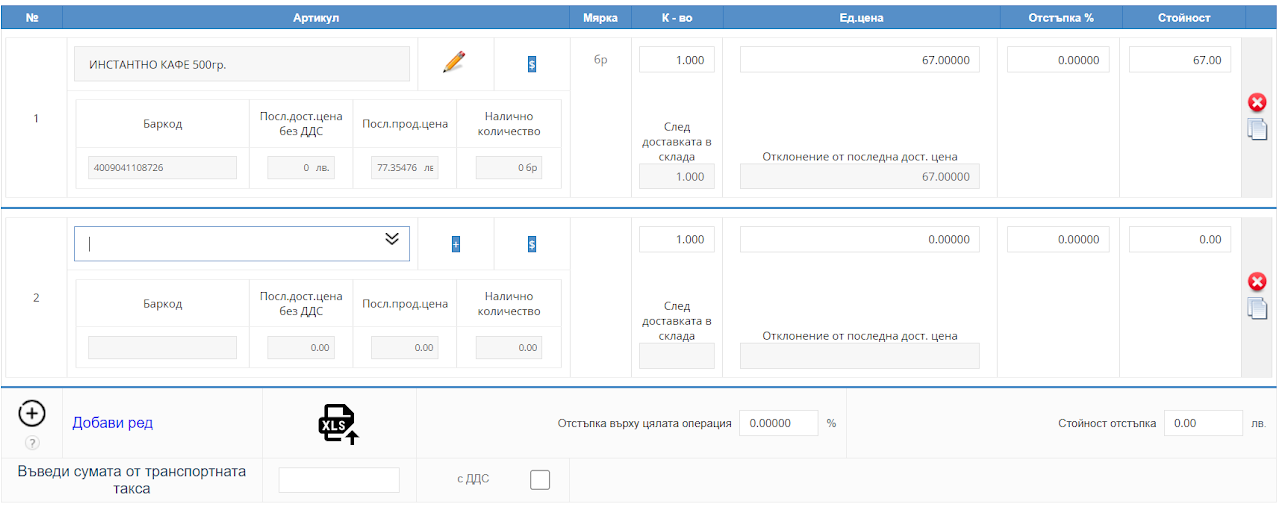Click the 'К - во' column header
The height and width of the screenshot is (510, 1280).
[677, 18]
